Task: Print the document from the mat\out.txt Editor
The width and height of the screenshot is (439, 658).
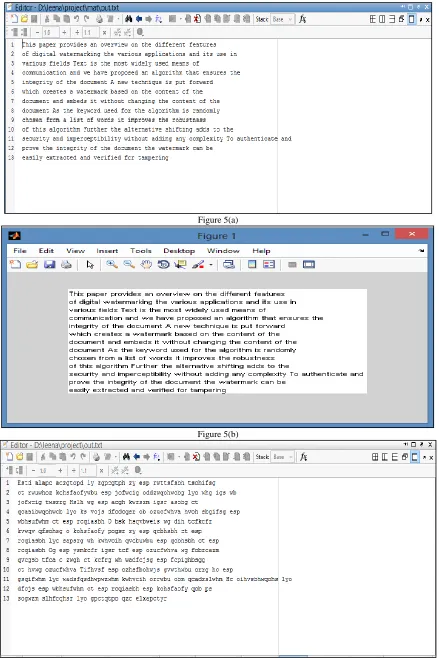Action: click(99, 19)
